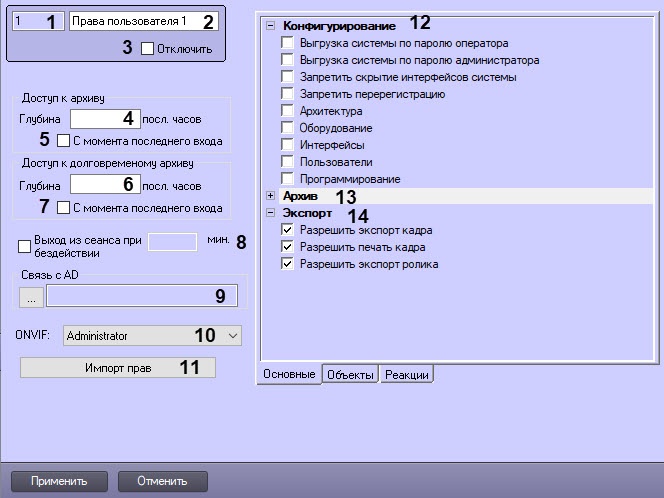664x498 pixels.
Task: Select the Основные tab
Action: coord(289,375)
